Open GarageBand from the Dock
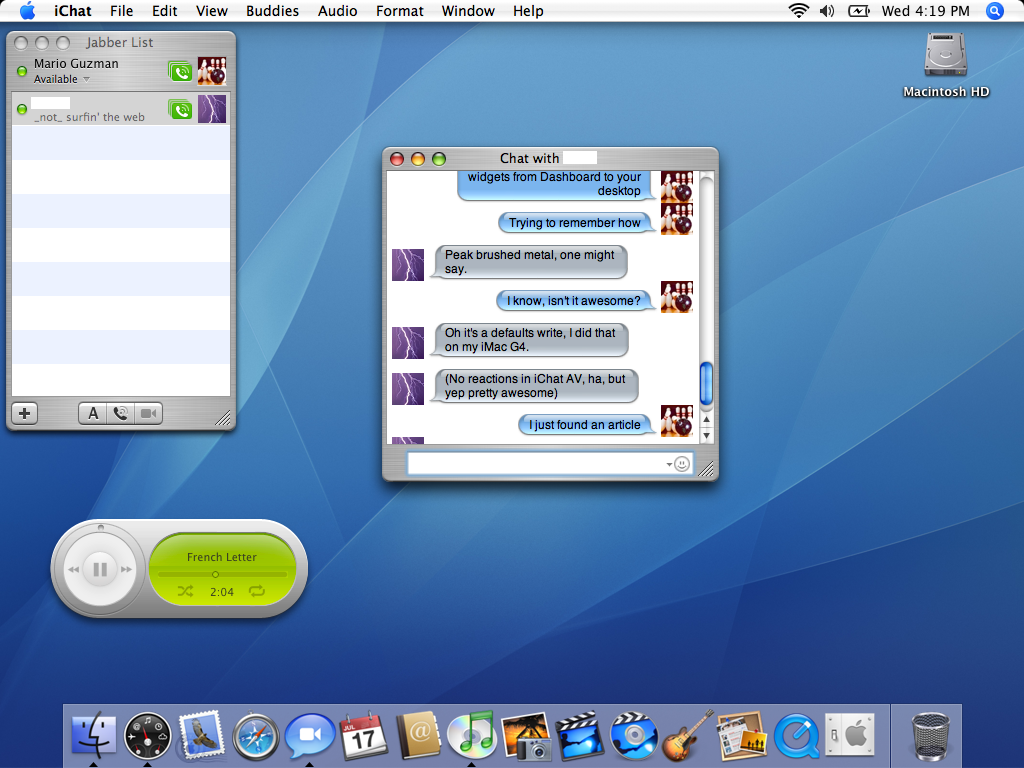 (x=688, y=735)
